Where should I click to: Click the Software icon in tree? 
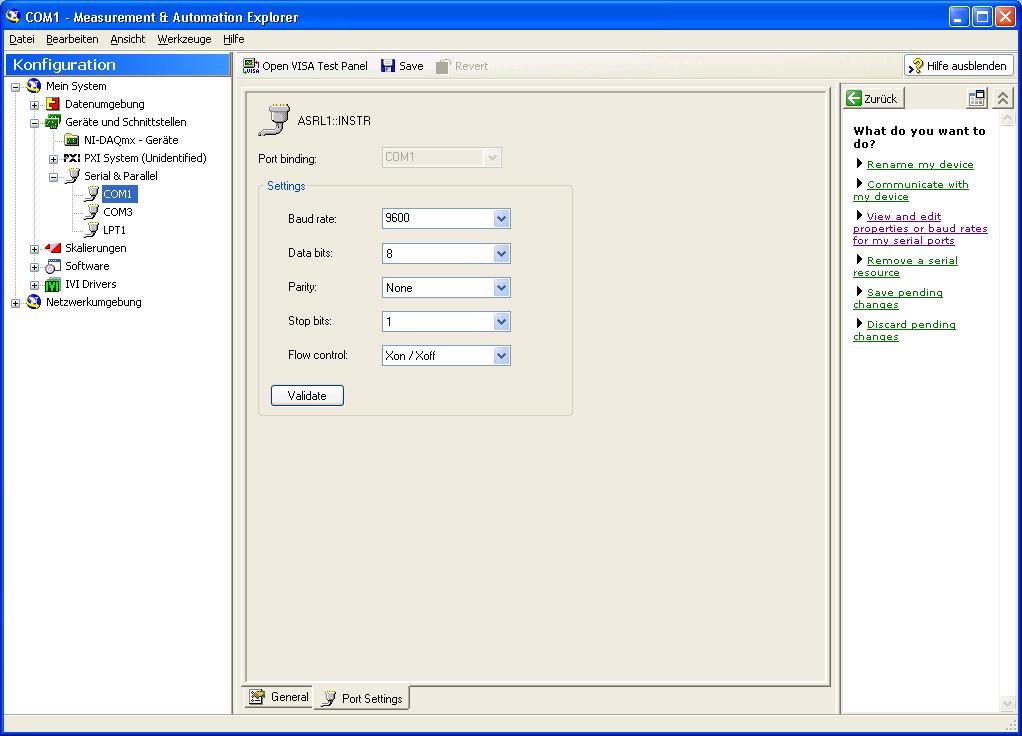click(53, 266)
